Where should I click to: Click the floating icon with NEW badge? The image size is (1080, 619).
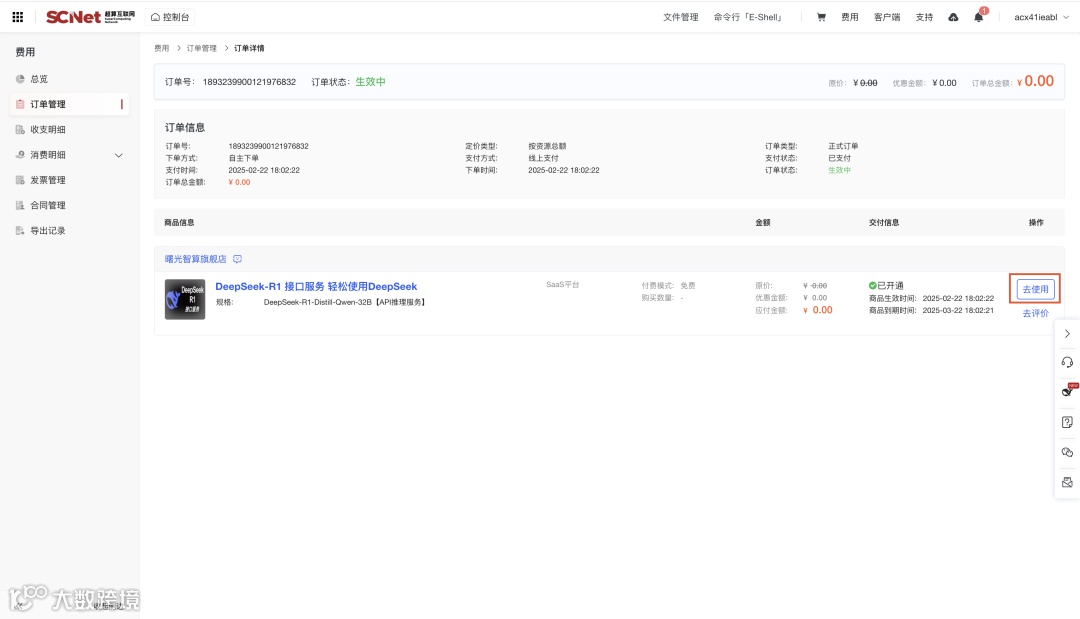click(1068, 390)
